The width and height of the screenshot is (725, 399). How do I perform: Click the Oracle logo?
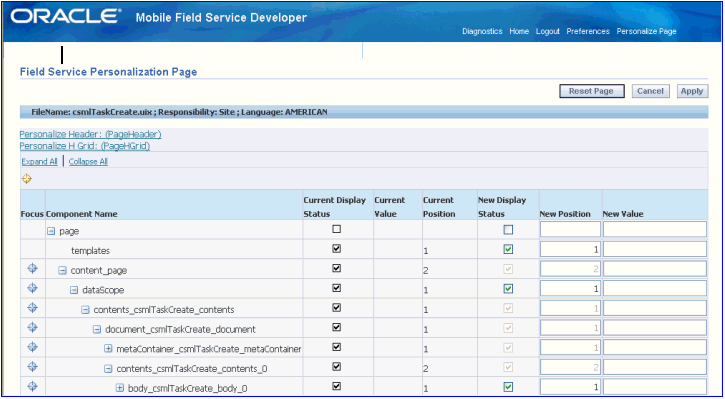66,17
